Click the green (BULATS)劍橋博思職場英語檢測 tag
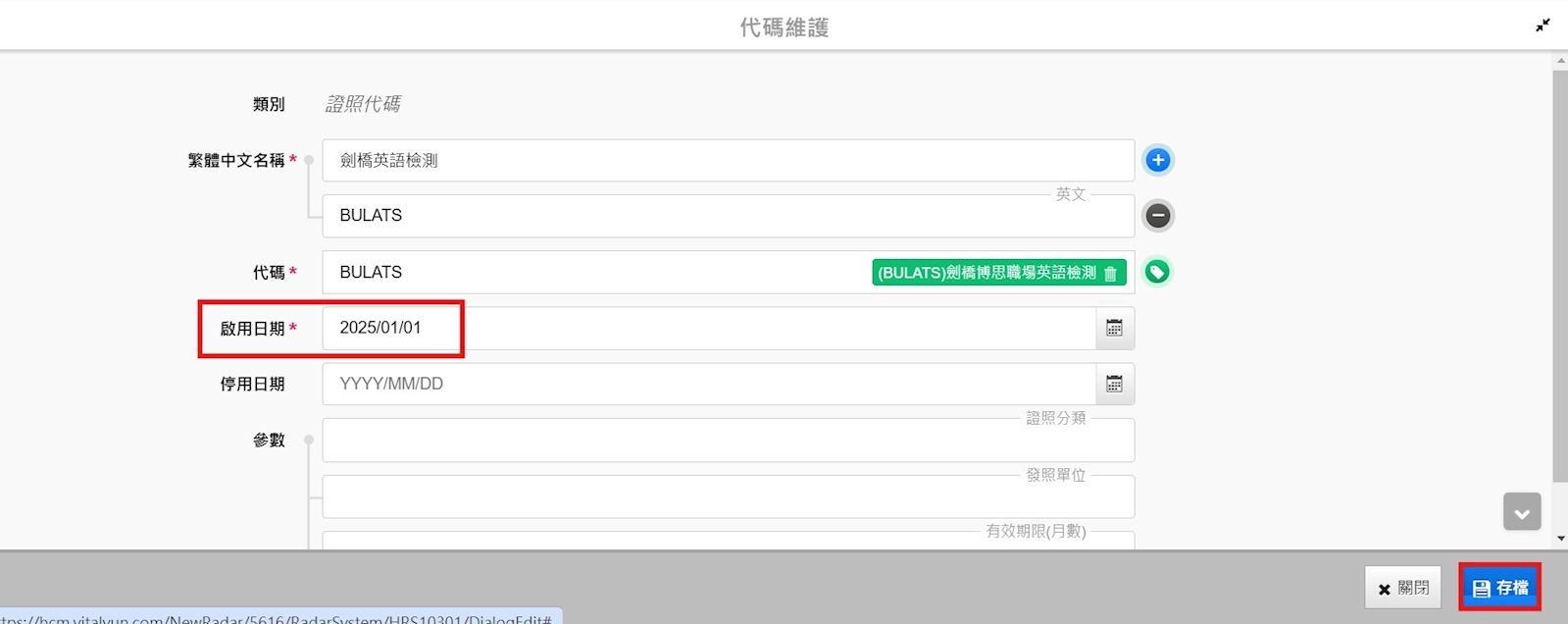The height and width of the screenshot is (624, 1568). (986, 273)
